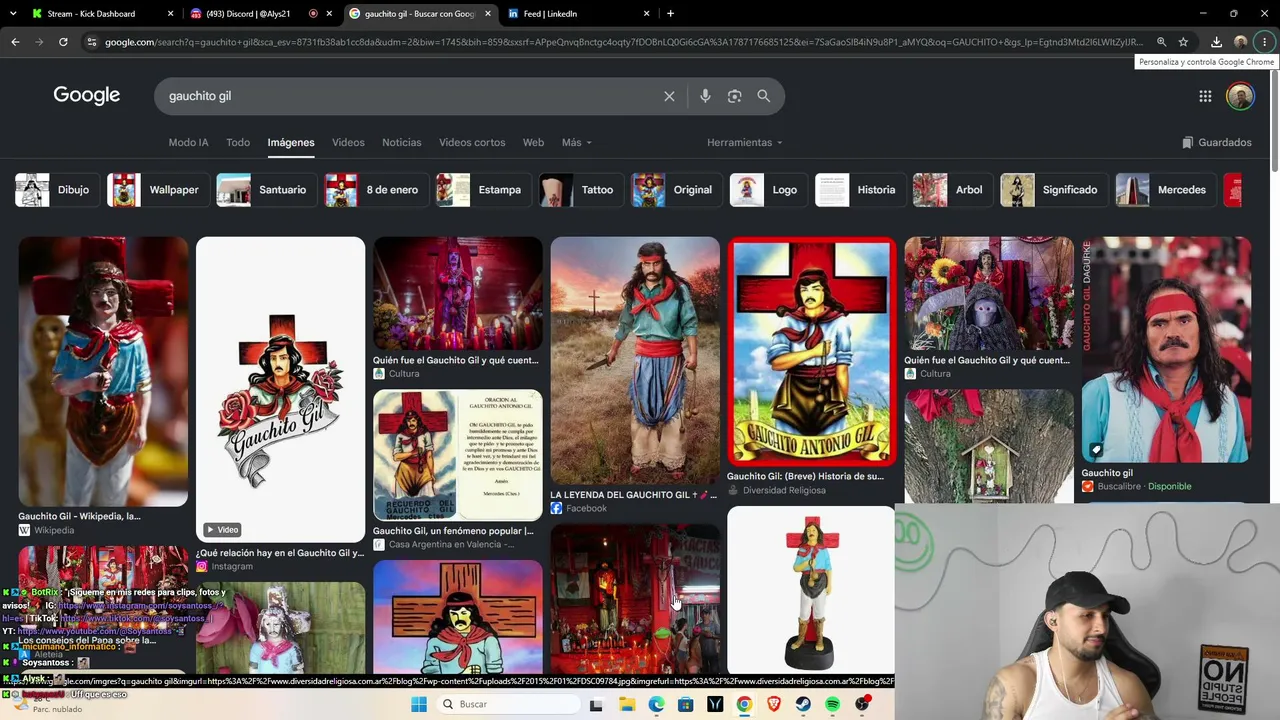The image size is (1280, 720).
Task: Switch to the Todo results tab
Action: [x=238, y=142]
